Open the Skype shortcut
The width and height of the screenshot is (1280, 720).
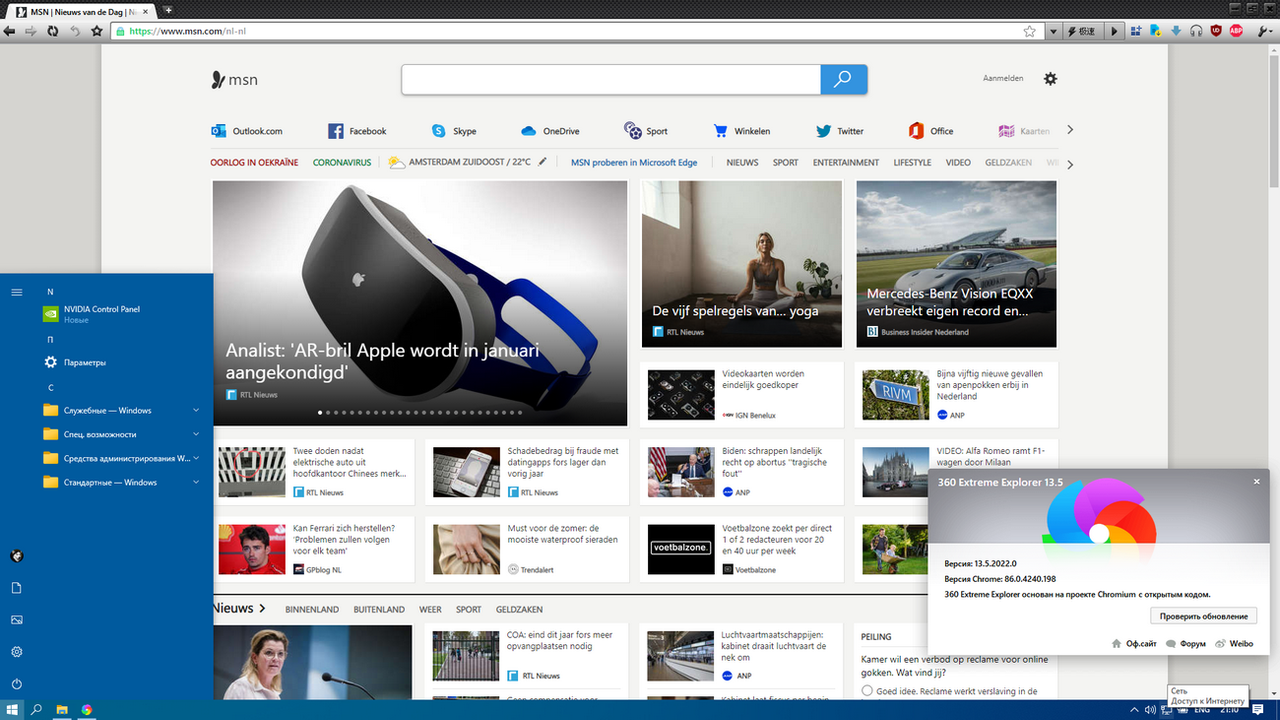[454, 131]
